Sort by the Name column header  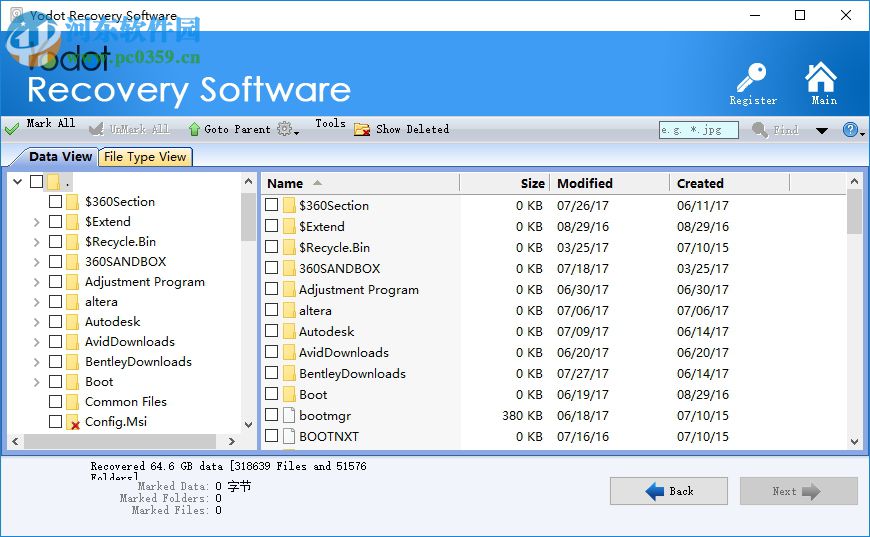[x=361, y=183]
